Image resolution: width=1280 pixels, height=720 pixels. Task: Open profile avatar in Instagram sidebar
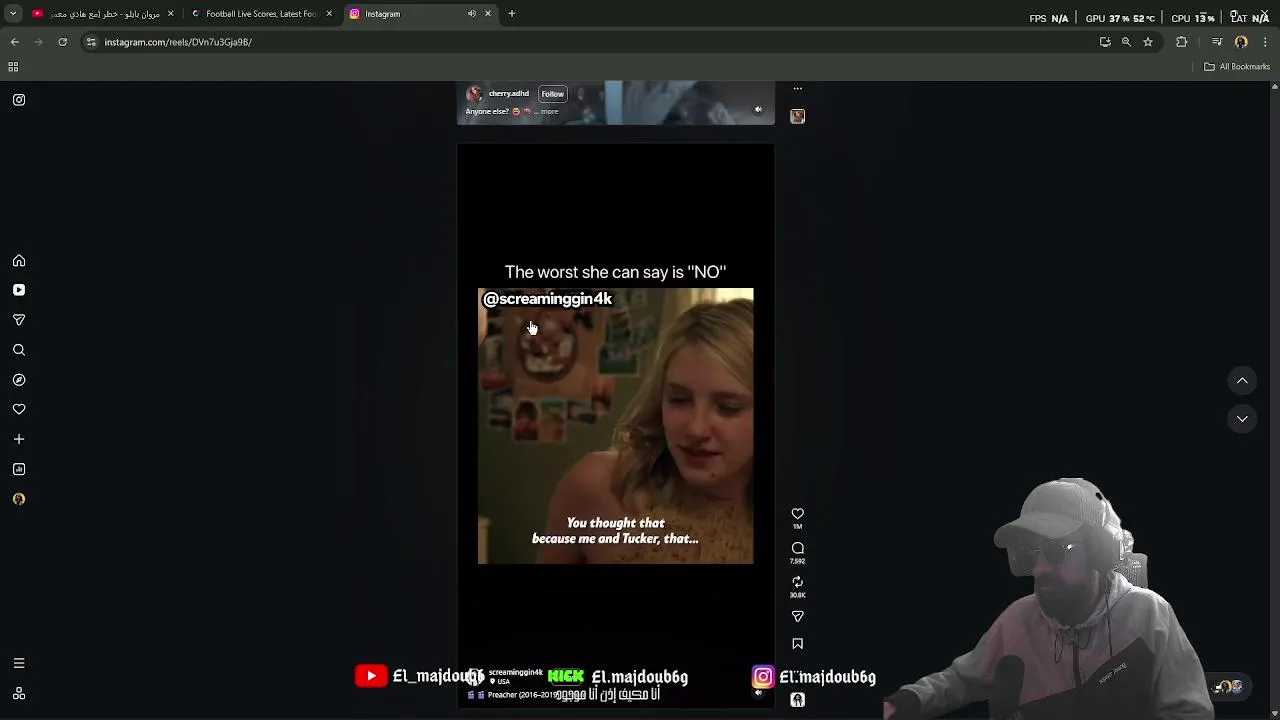tap(19, 499)
